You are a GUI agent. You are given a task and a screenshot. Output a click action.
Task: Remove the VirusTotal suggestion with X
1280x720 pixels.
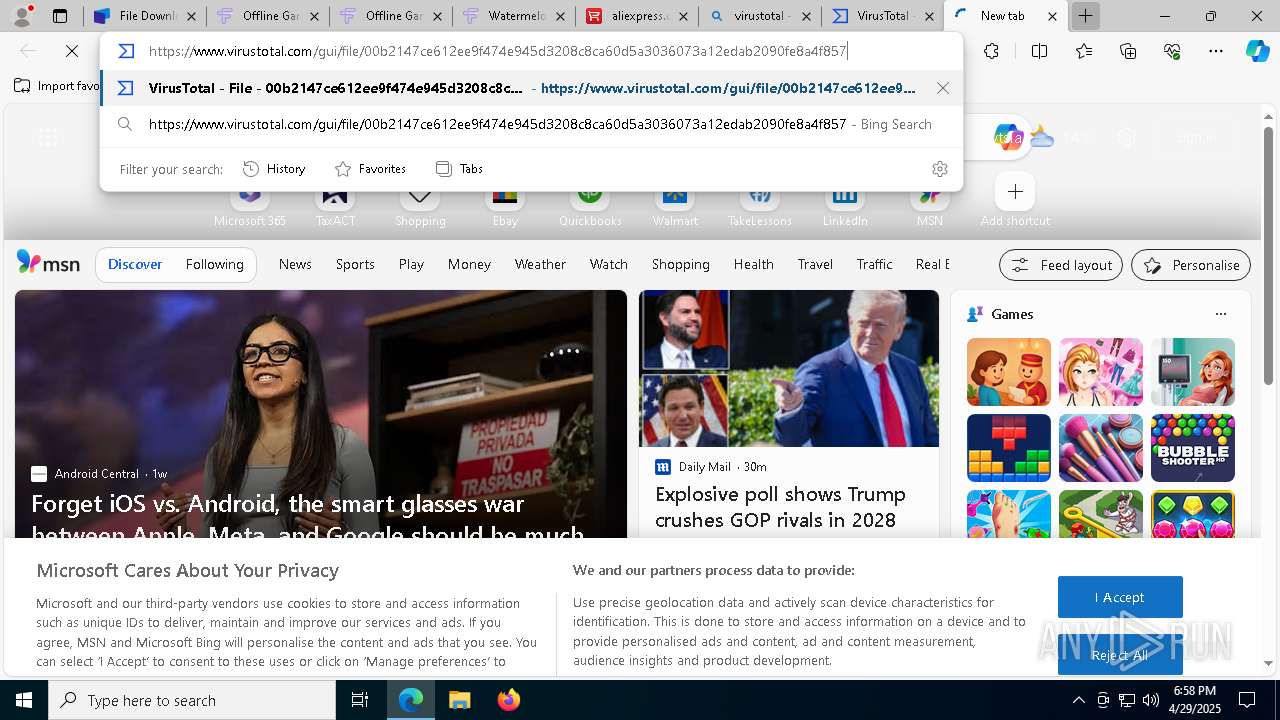coord(942,88)
